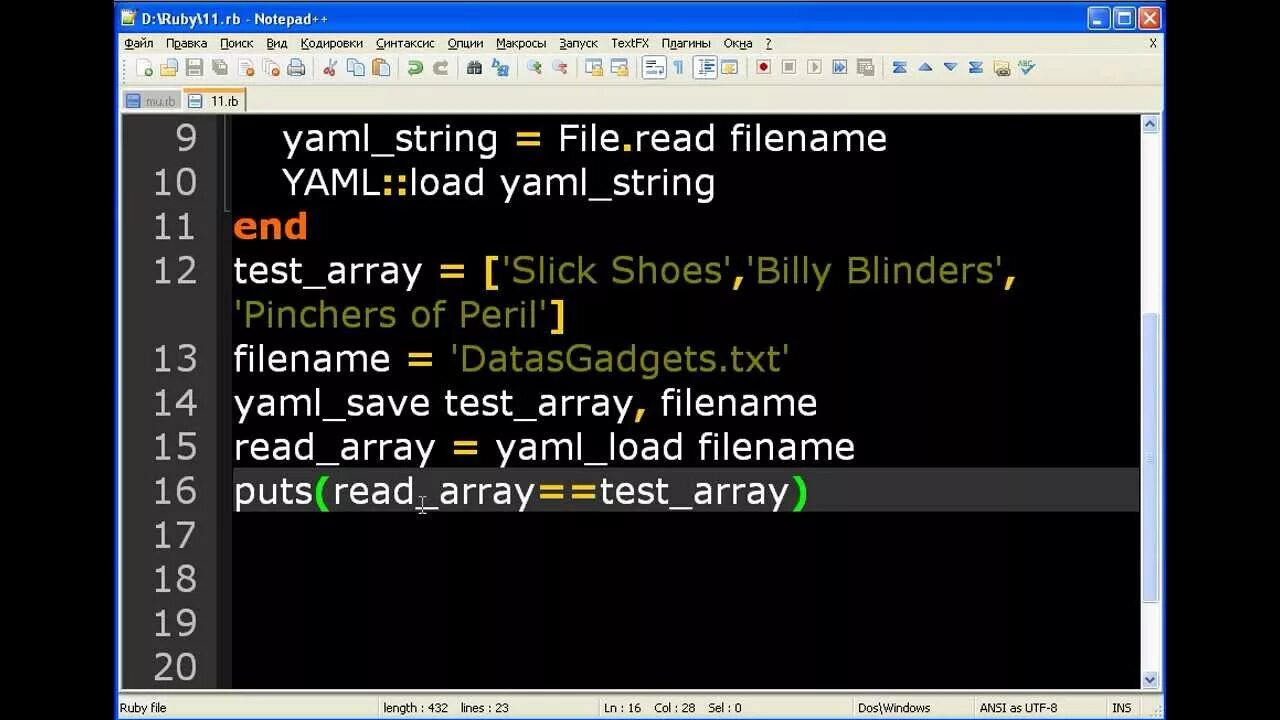Minimize the Notepad++ window
The image size is (1280, 720).
point(1099,18)
